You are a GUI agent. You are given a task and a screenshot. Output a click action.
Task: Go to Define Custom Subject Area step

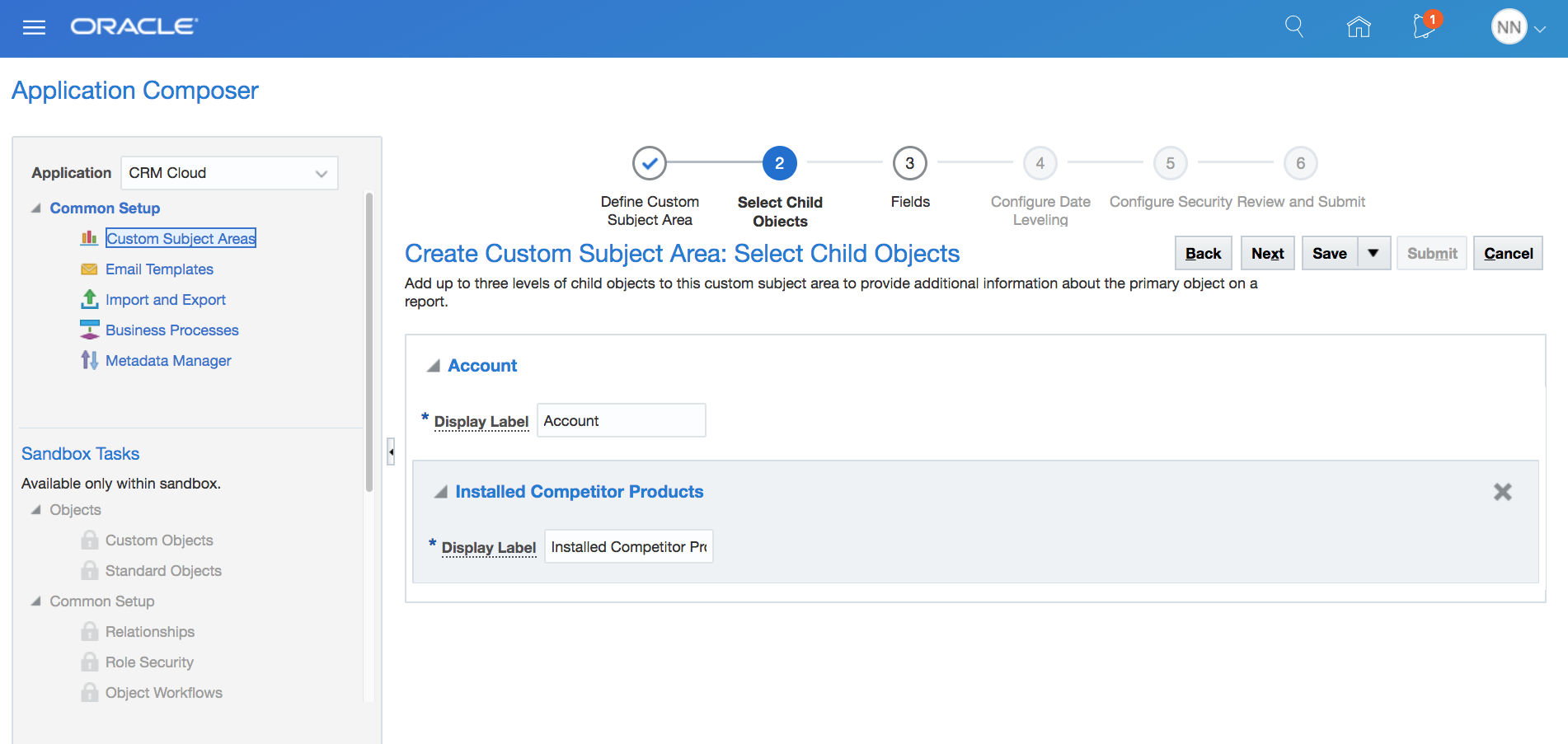[649, 163]
